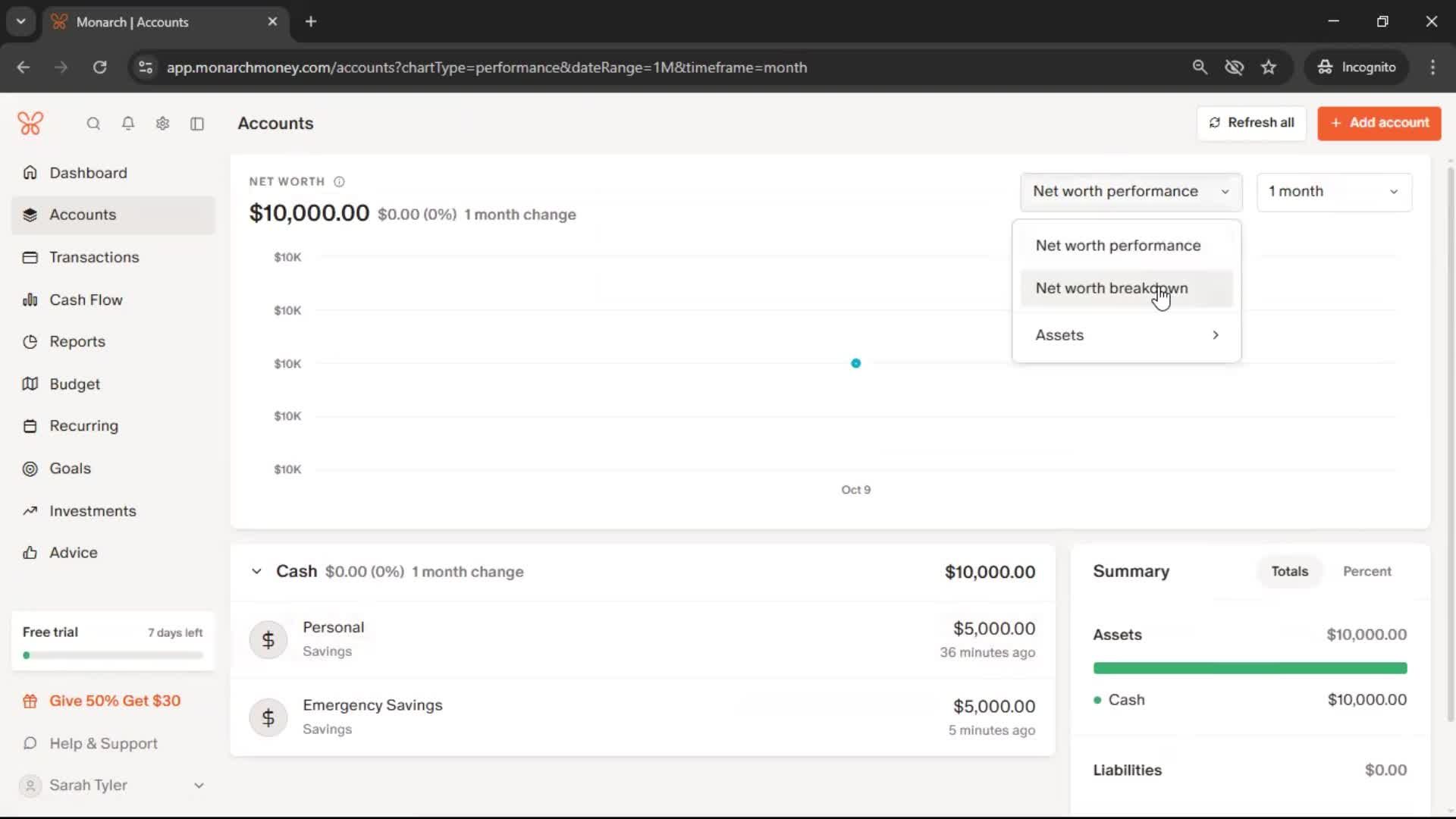Click the search magnifier icon in sidebar header
This screenshot has width=1456, height=819.
93,124
